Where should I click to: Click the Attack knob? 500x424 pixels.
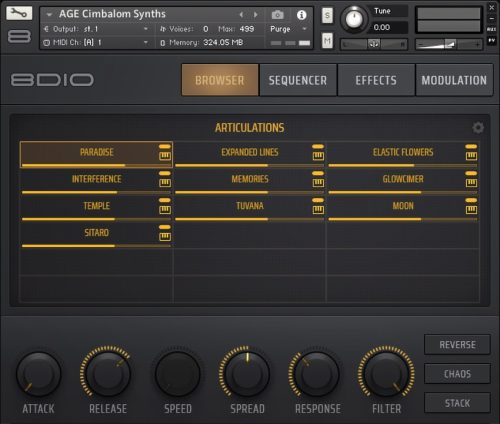39,374
